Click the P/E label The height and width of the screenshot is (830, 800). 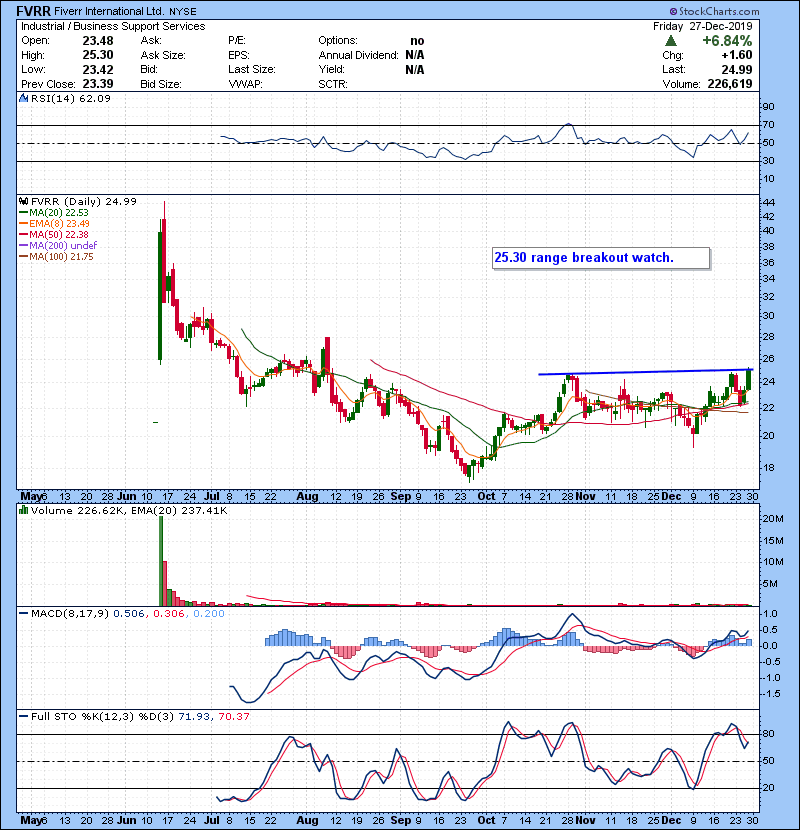pos(237,41)
